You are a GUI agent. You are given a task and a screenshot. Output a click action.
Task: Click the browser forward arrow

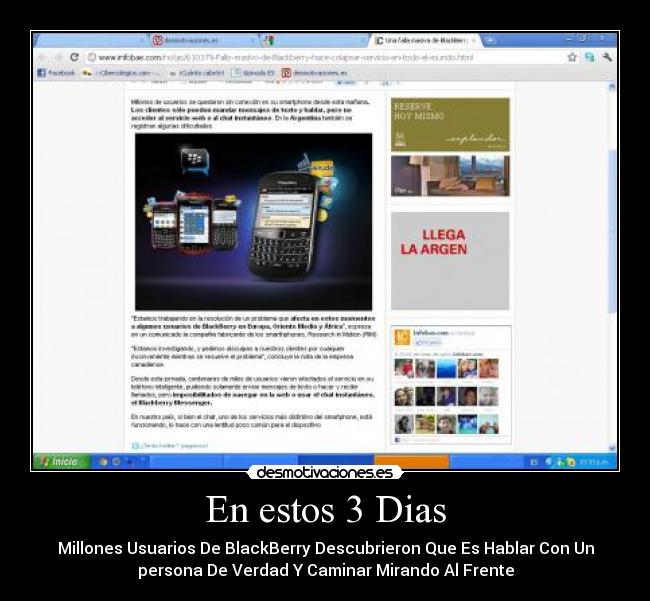(x=58, y=57)
